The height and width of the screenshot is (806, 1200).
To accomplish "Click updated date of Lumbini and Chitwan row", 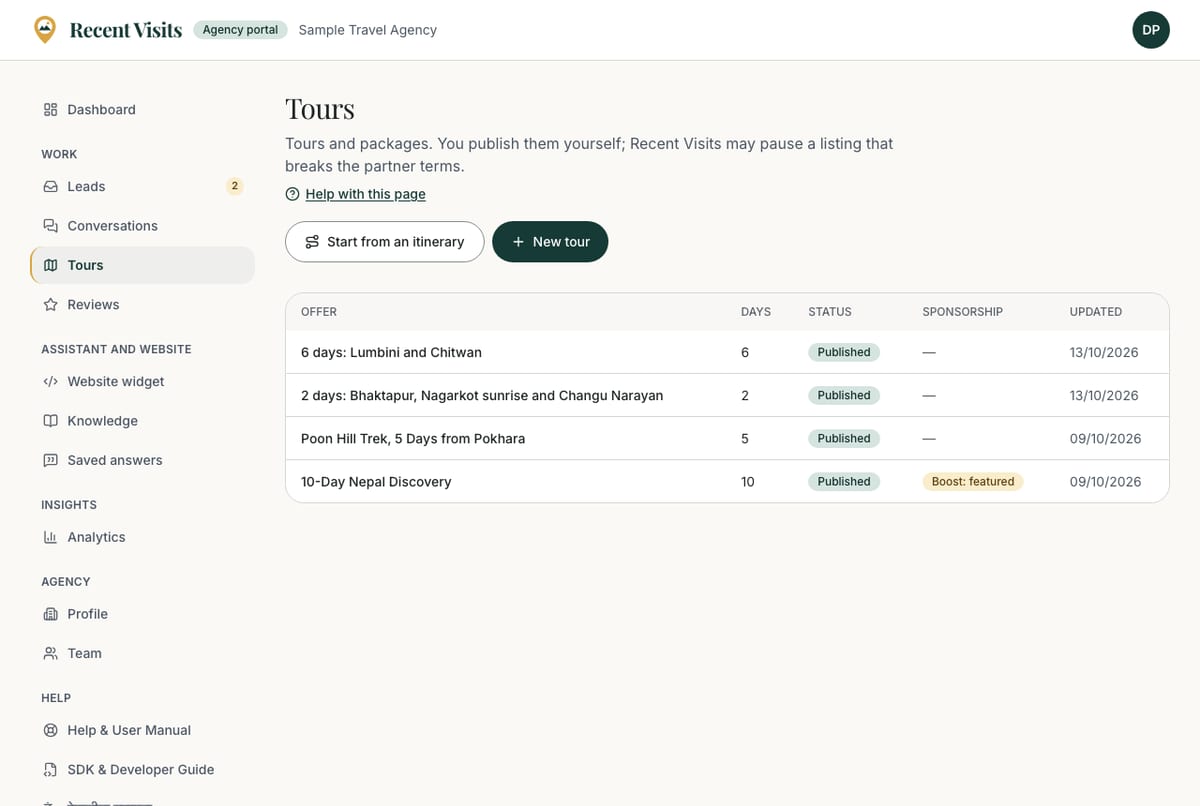I will pos(1104,352).
